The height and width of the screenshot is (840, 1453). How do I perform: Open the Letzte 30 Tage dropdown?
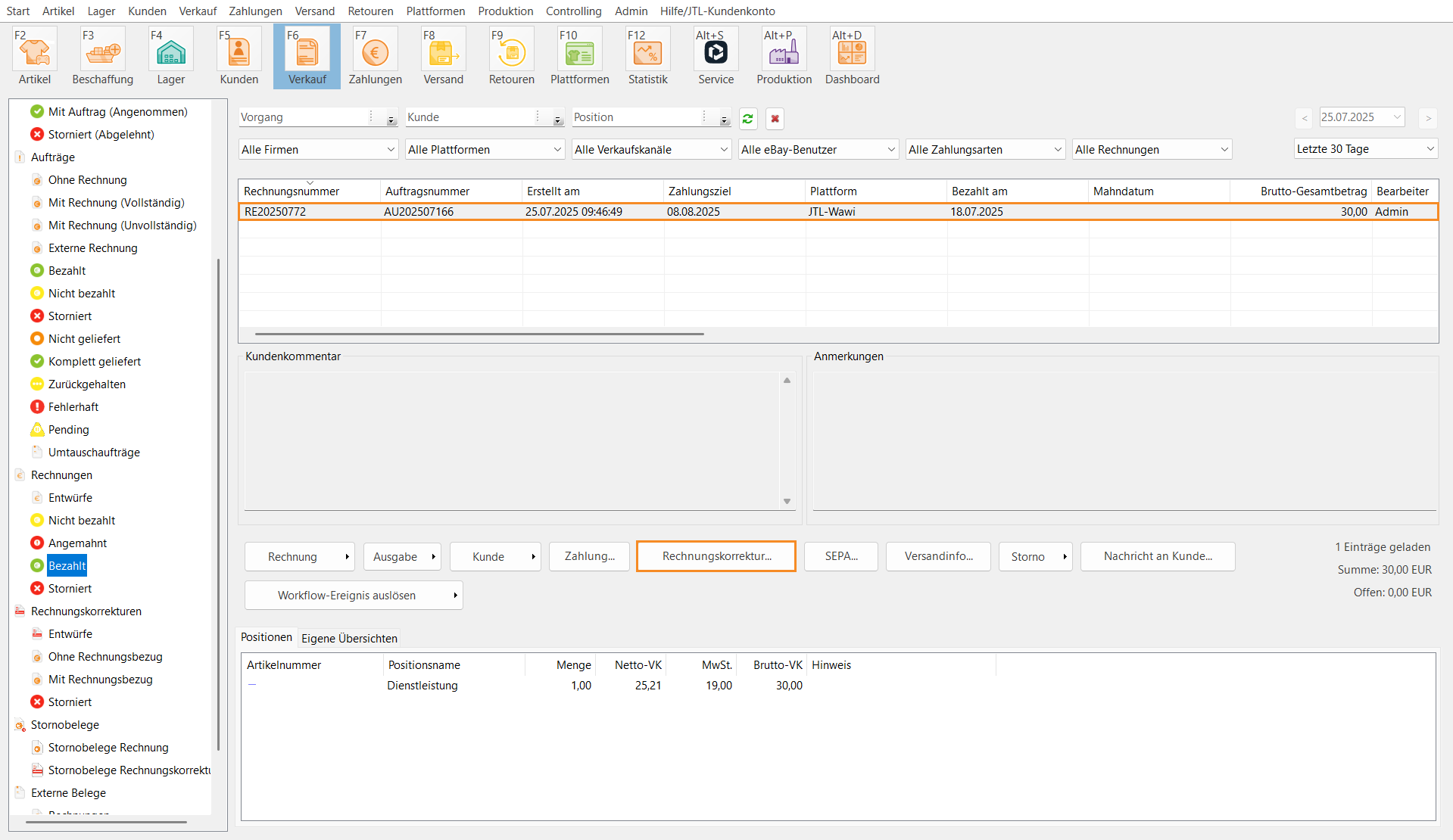(1365, 149)
